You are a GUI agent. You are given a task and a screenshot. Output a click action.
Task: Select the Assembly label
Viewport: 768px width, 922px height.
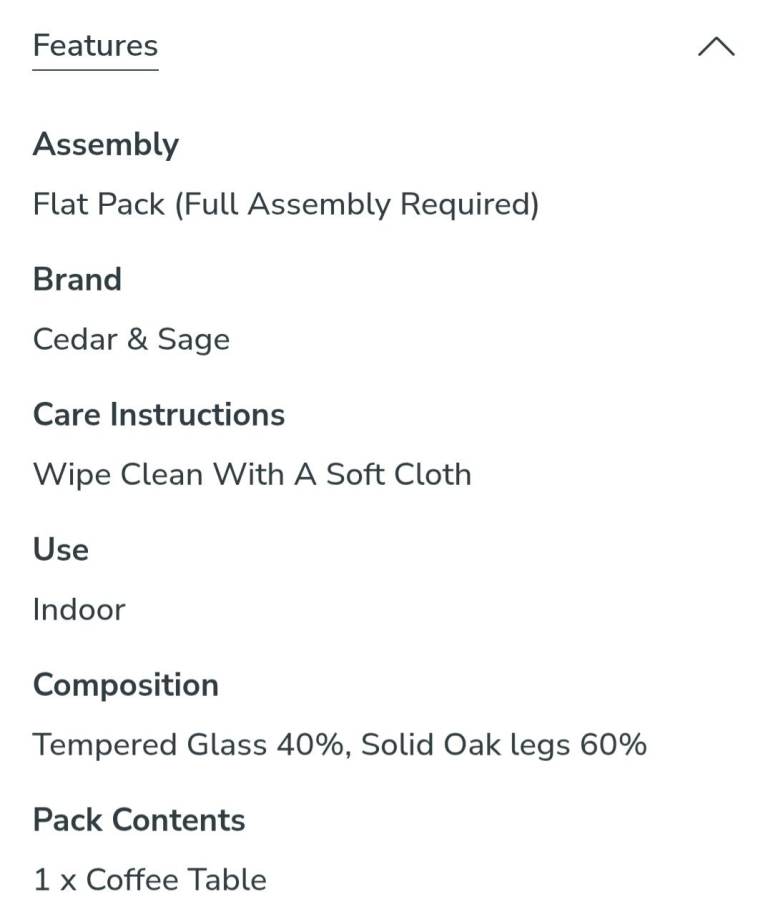(x=106, y=145)
